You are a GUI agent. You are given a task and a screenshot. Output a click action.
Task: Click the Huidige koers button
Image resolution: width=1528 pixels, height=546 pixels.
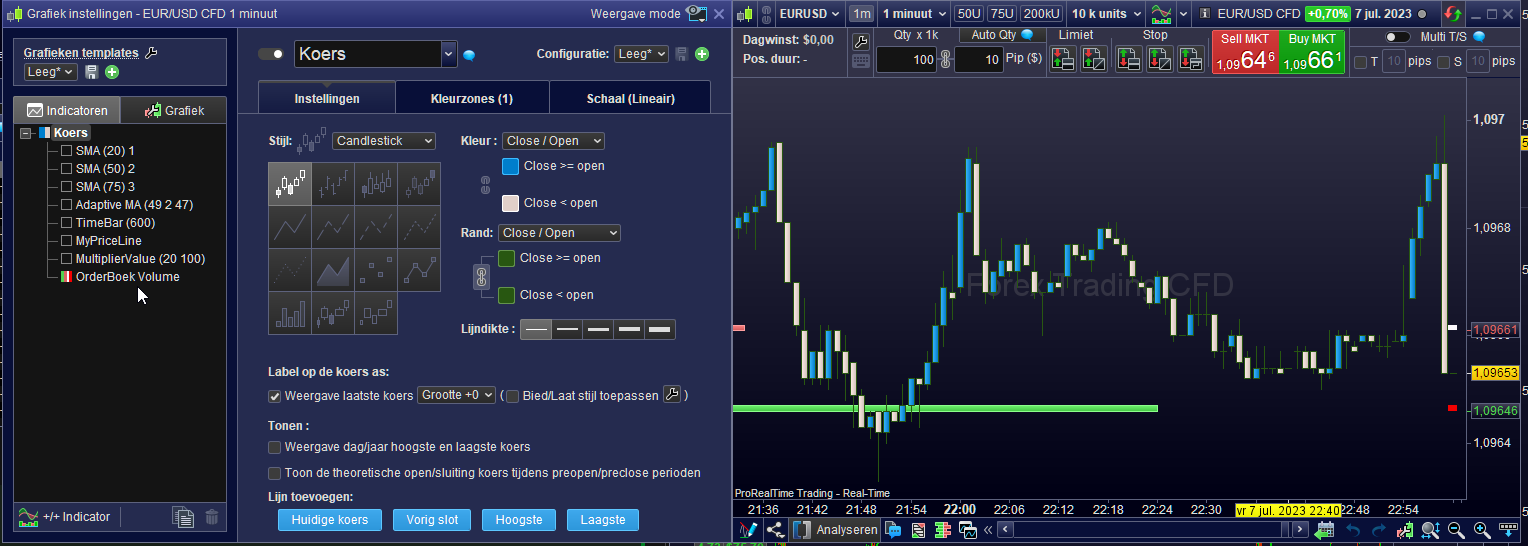coord(330,520)
